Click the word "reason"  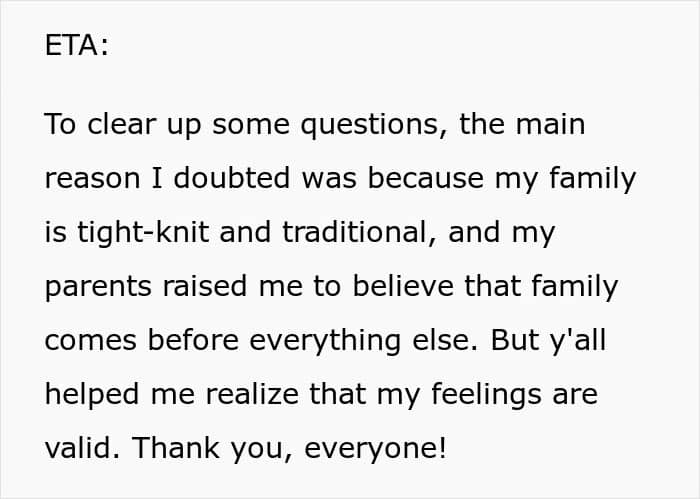[92, 179]
